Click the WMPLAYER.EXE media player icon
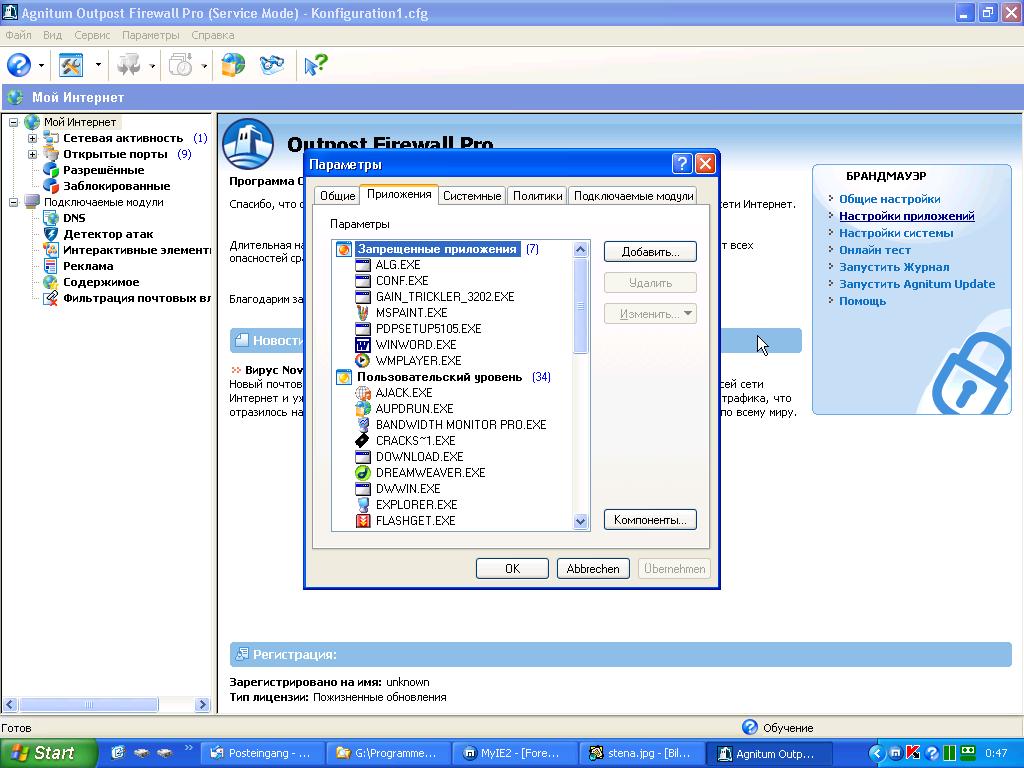The image size is (1024, 768). point(362,360)
